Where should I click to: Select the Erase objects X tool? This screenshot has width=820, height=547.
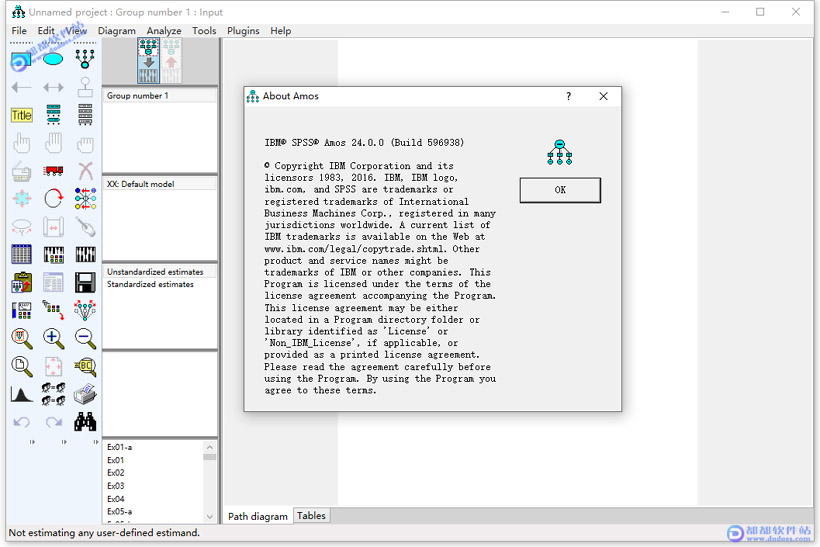tap(85, 171)
